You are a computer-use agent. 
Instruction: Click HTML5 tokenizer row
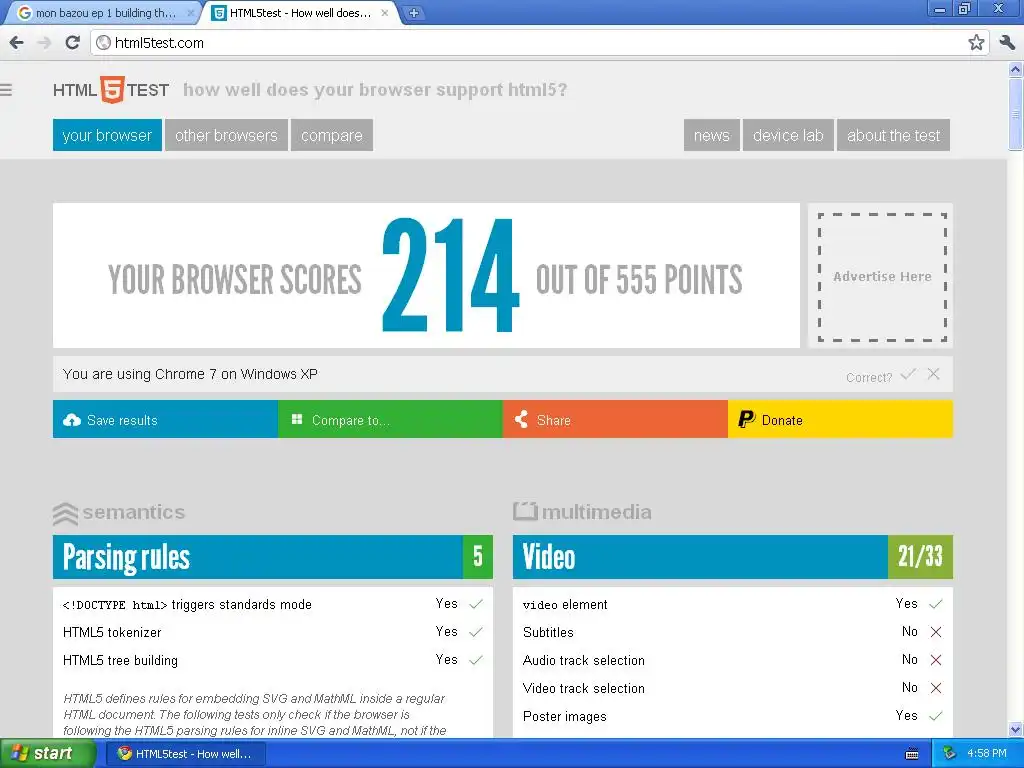tap(273, 632)
